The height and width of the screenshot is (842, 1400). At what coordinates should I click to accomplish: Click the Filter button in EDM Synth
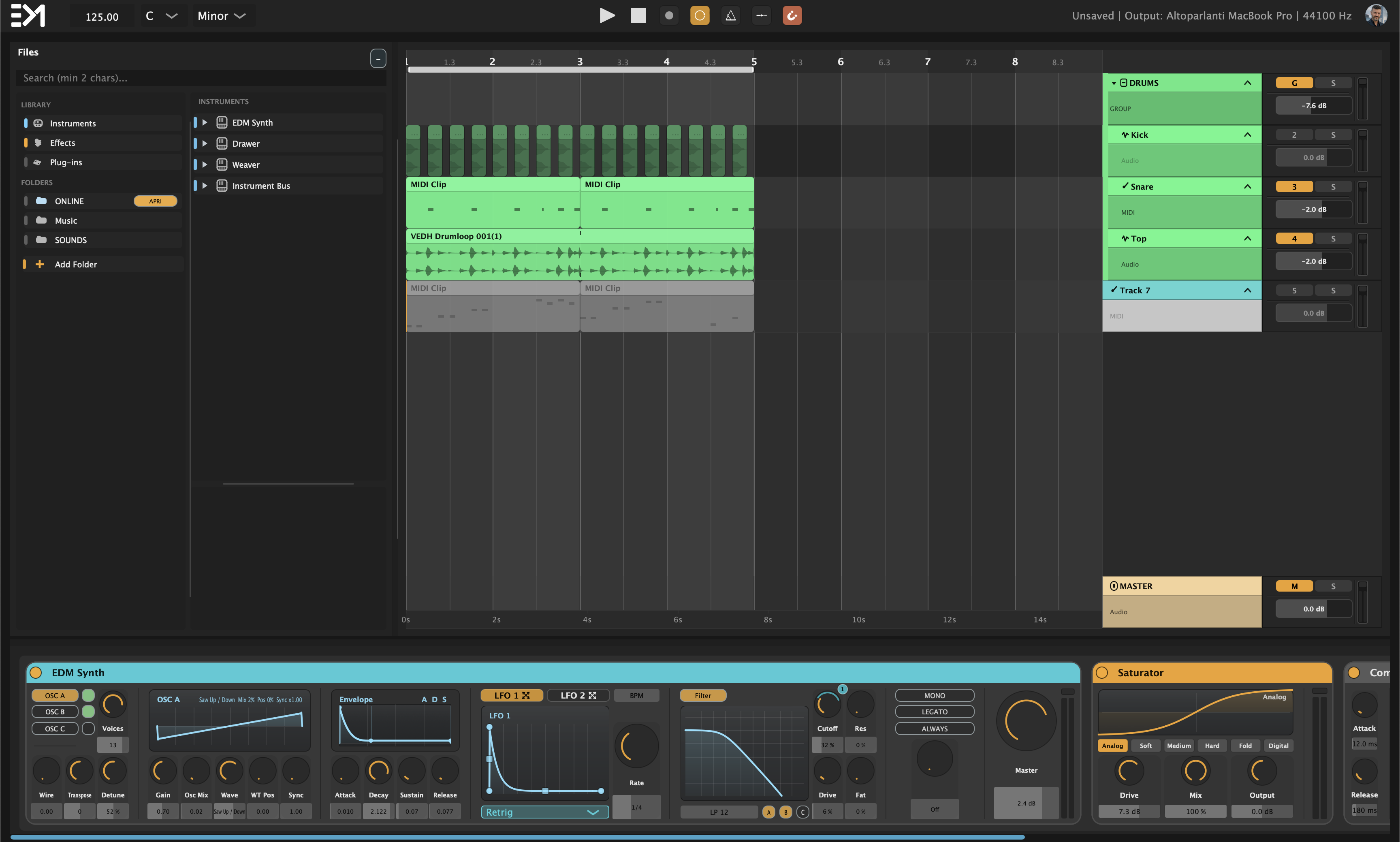click(703, 695)
